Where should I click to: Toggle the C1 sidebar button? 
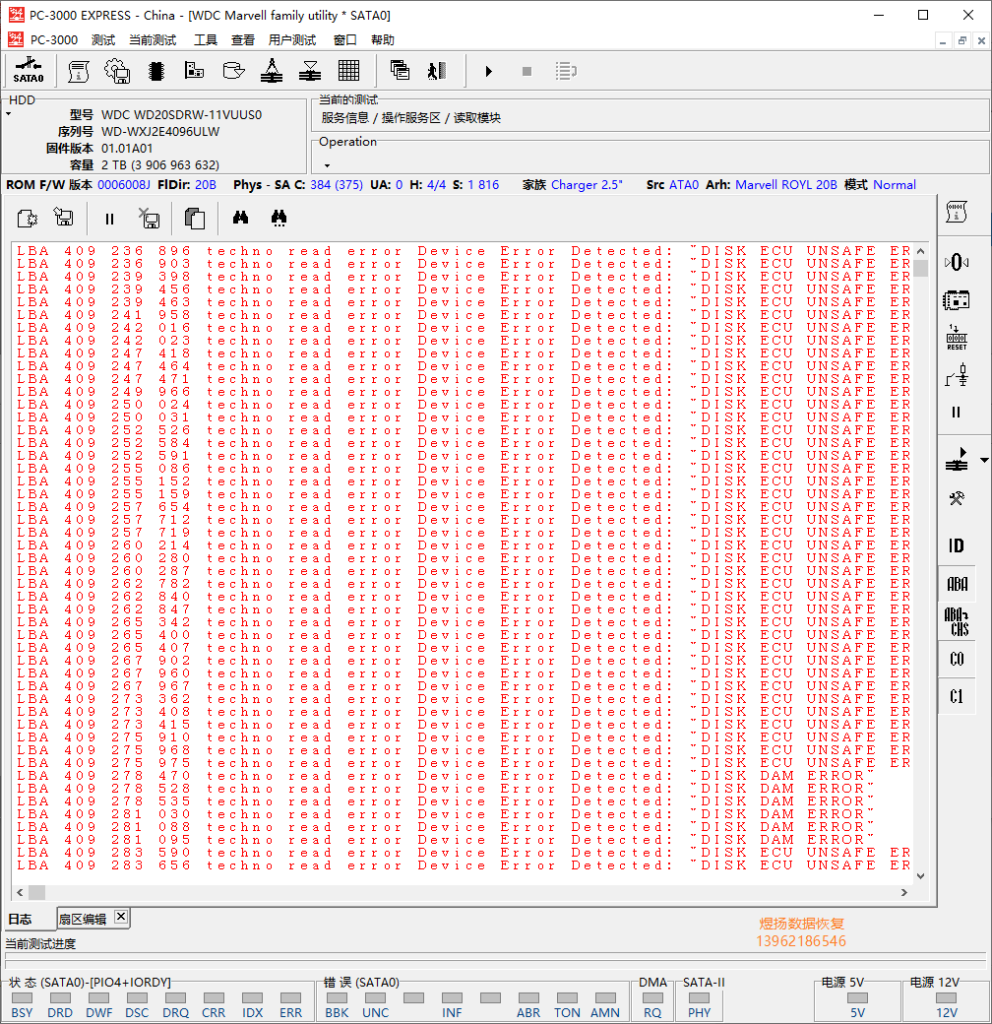coord(957,697)
